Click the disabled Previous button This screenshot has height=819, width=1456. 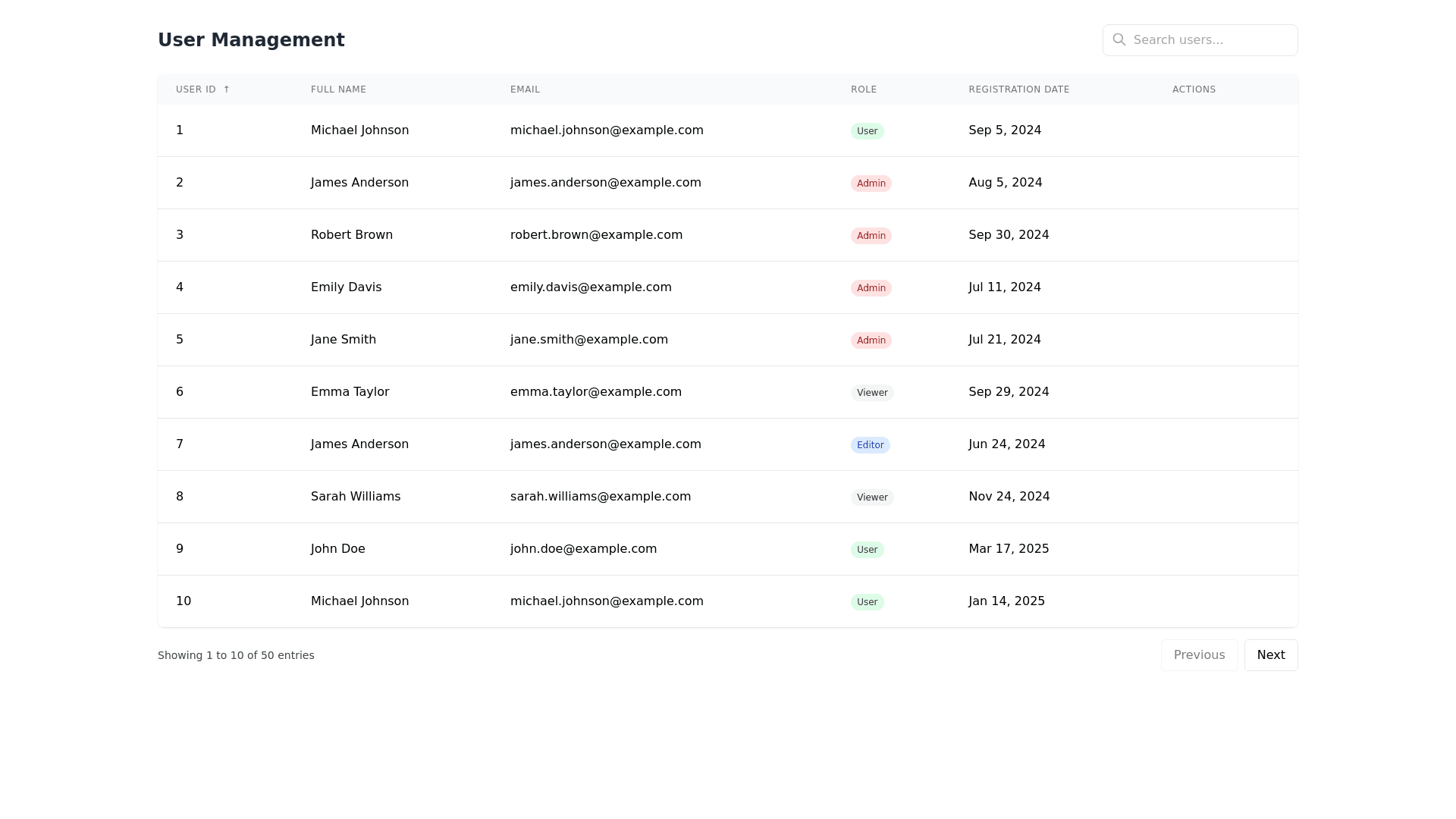[x=1199, y=655]
